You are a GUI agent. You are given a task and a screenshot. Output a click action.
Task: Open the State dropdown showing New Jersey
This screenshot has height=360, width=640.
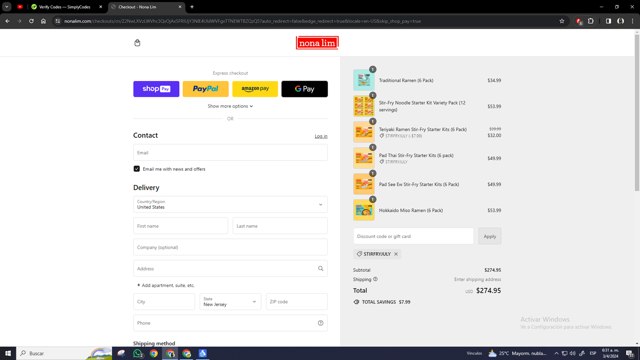pyautogui.click(x=230, y=302)
